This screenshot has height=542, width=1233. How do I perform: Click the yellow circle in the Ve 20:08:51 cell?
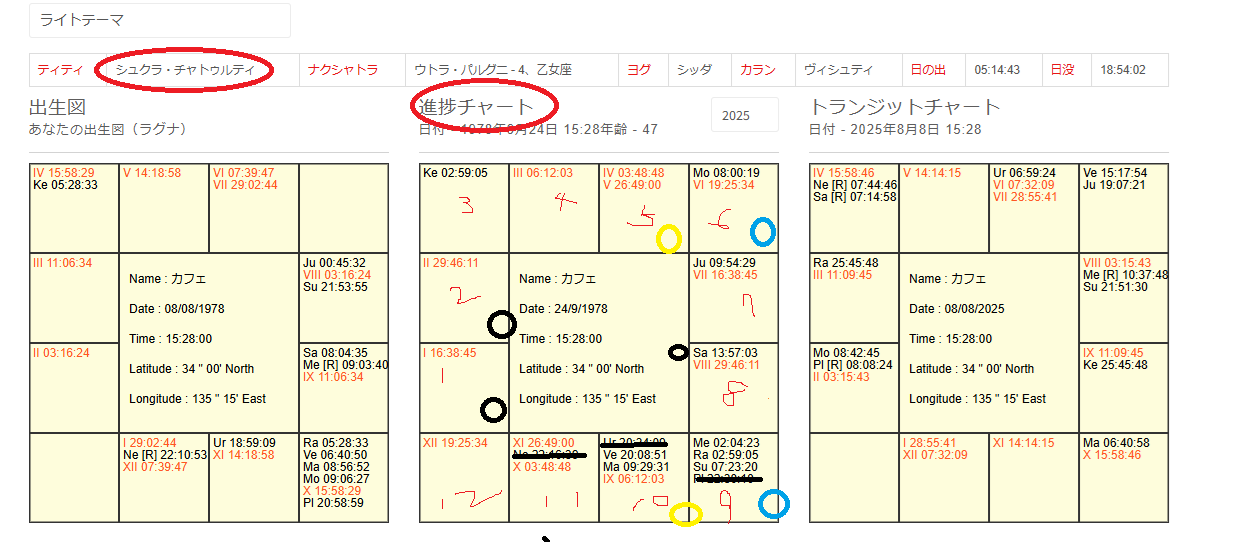pos(685,514)
